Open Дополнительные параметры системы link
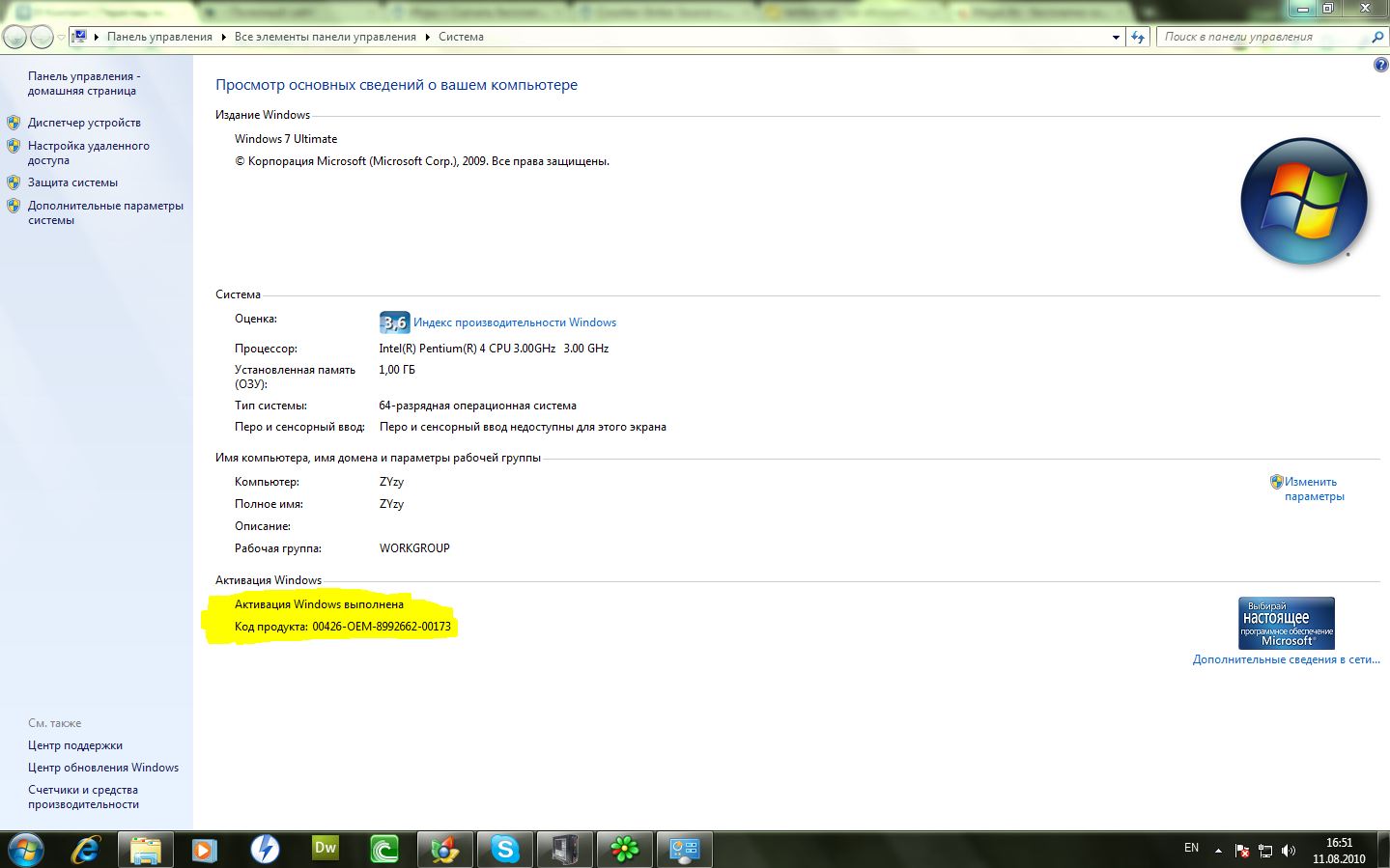 [x=105, y=212]
